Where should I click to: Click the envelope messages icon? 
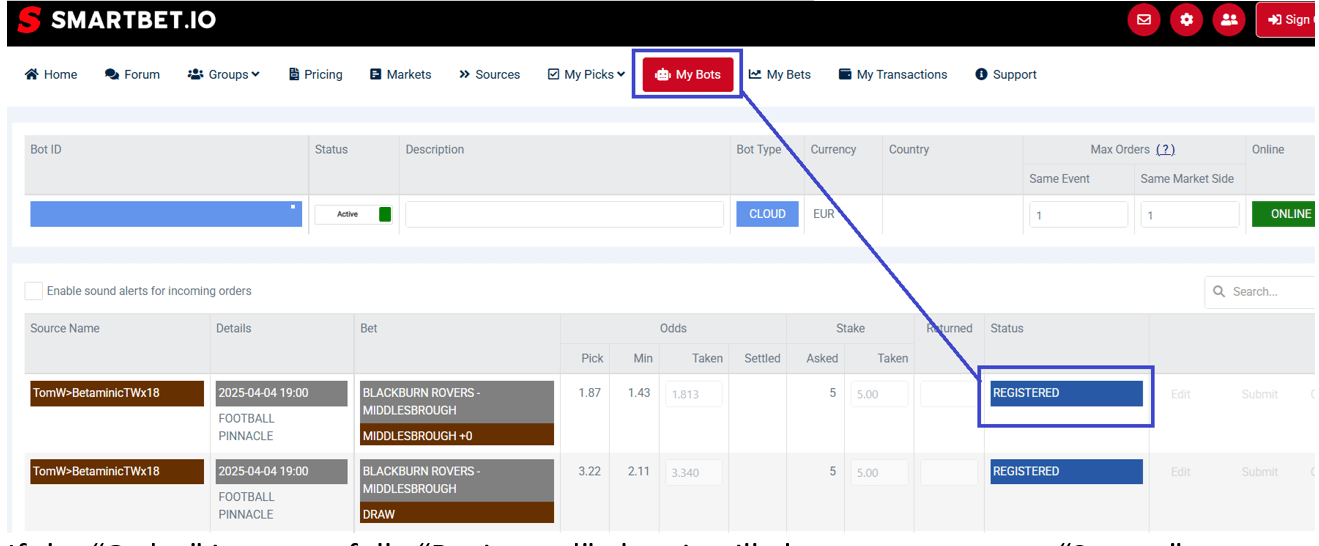[1144, 19]
